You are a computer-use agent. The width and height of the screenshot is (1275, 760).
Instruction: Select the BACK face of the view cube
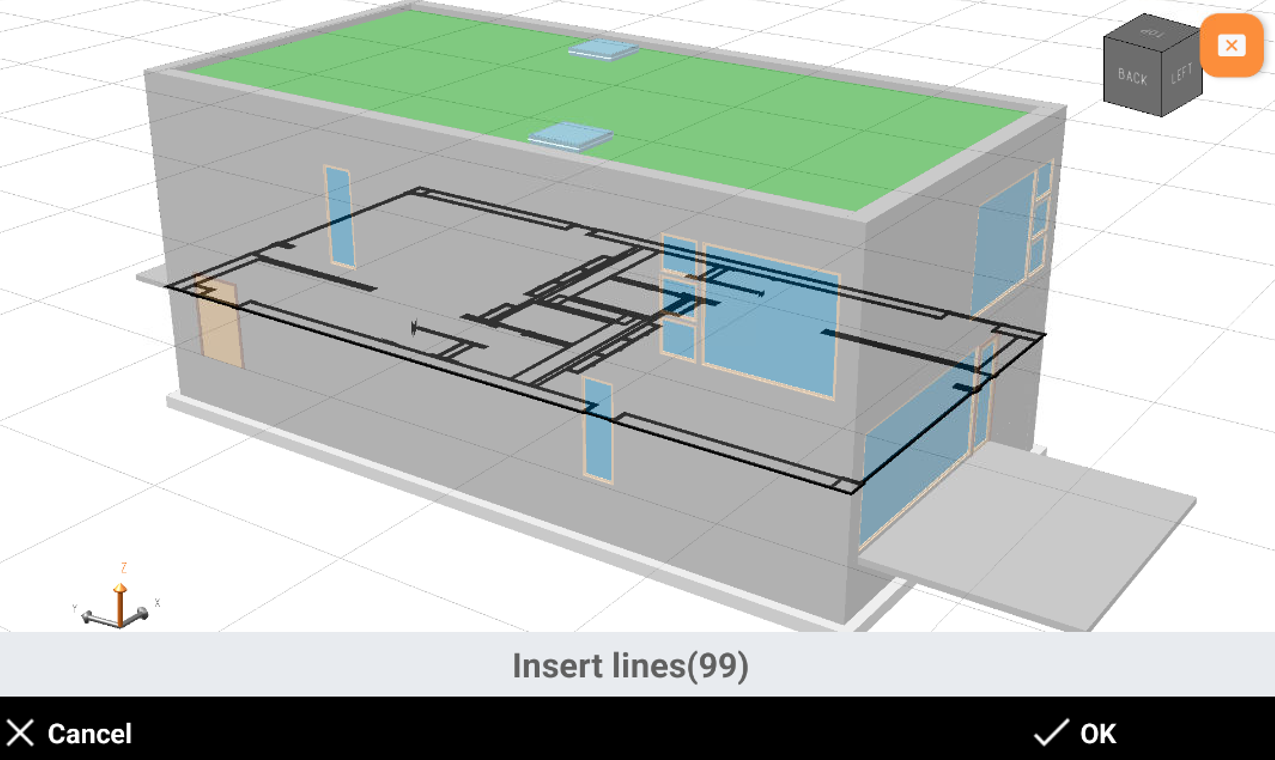coord(1132,76)
